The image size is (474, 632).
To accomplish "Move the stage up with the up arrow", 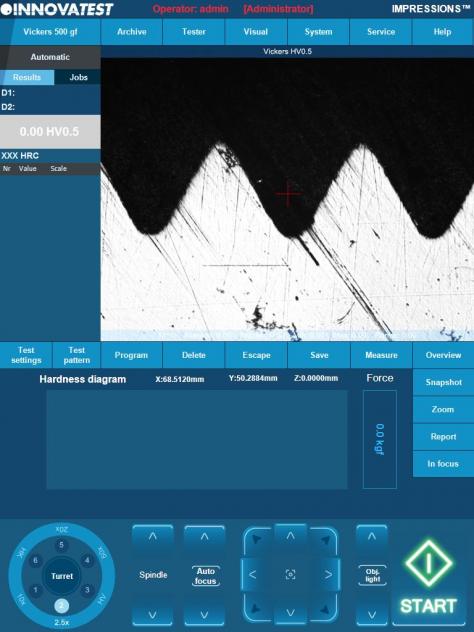I will point(290,538).
